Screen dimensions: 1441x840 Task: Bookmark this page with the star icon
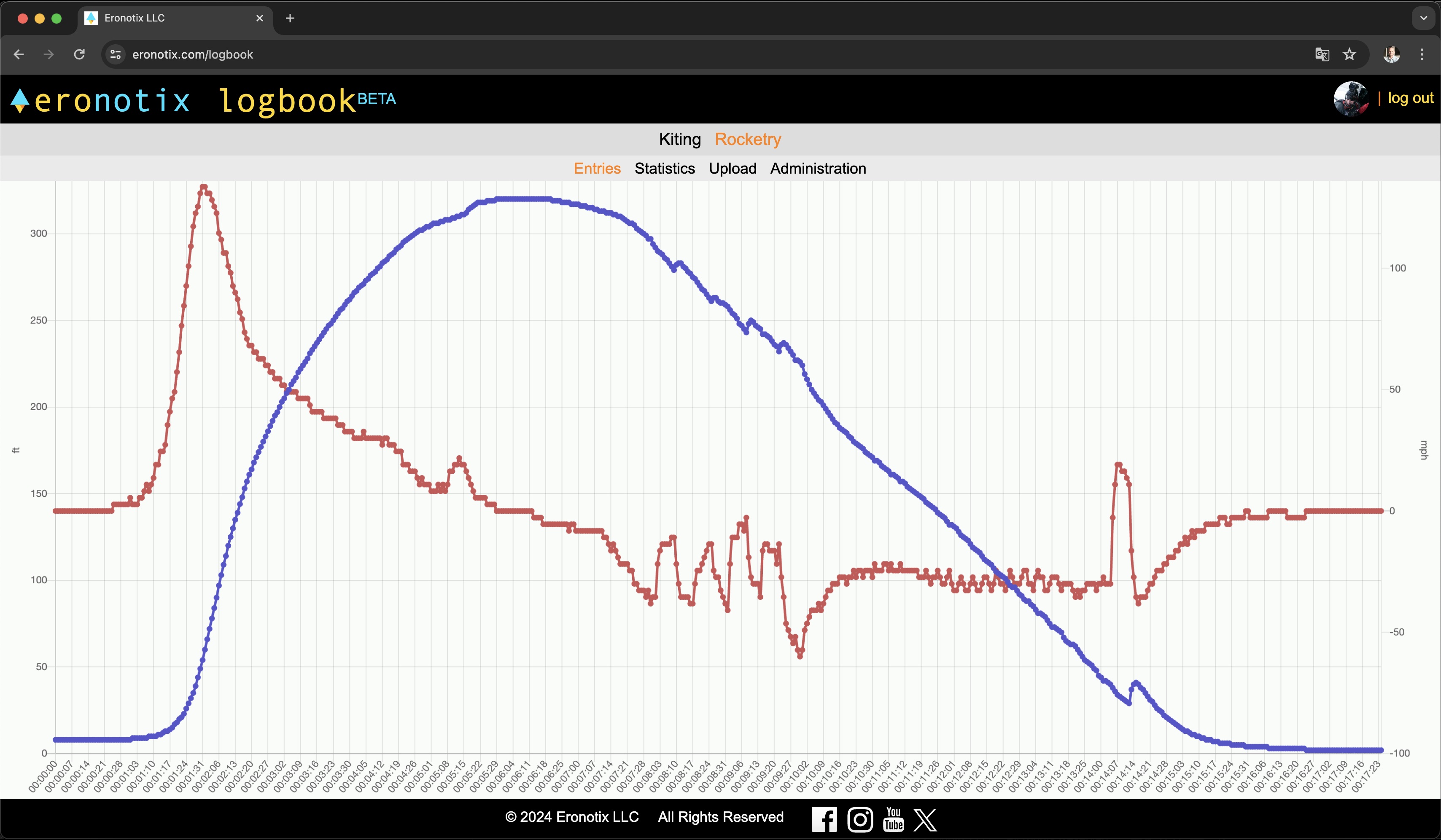(x=1349, y=54)
